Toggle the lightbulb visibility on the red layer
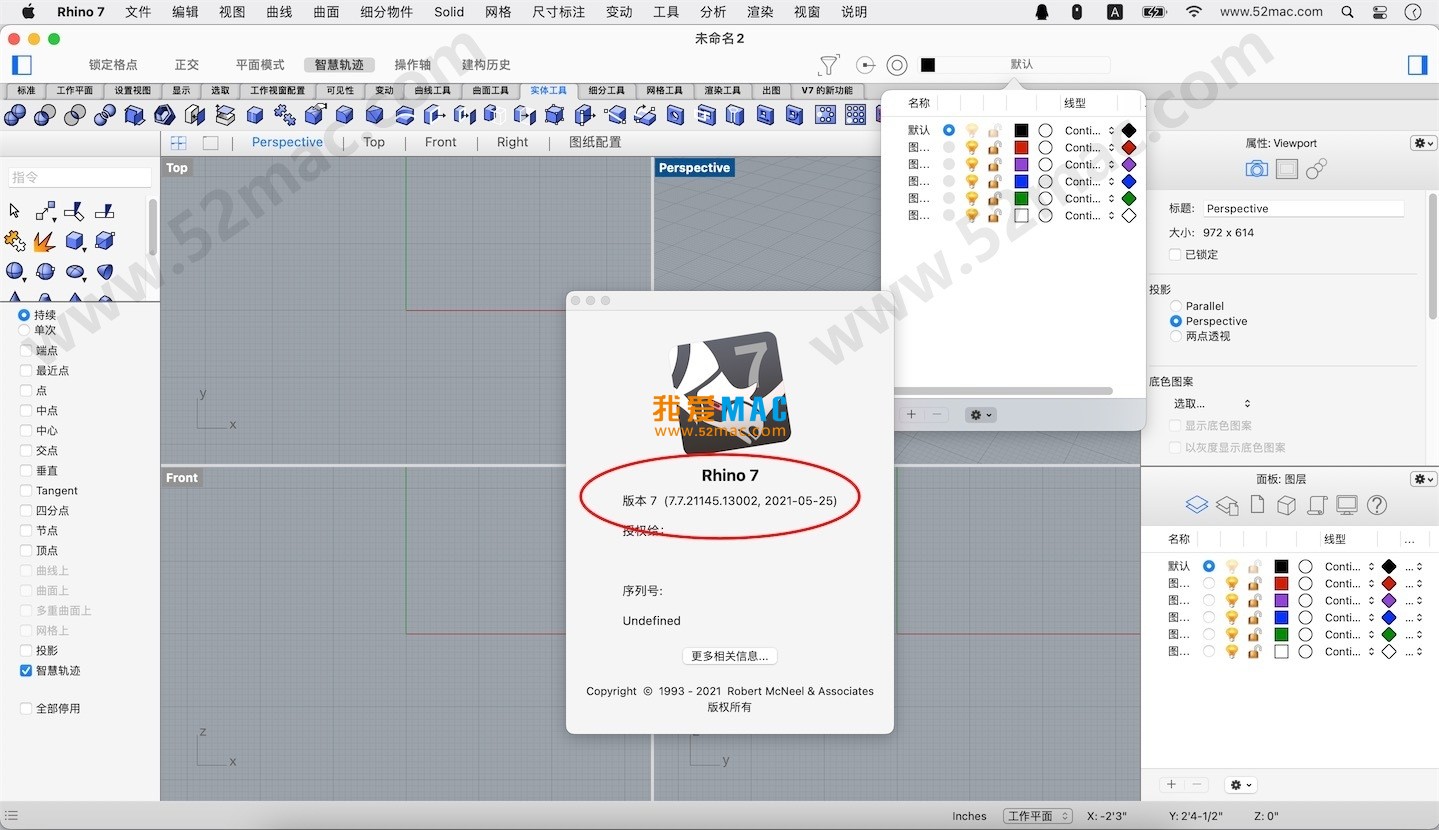Screen dimensions: 1439x830 coord(1232,582)
